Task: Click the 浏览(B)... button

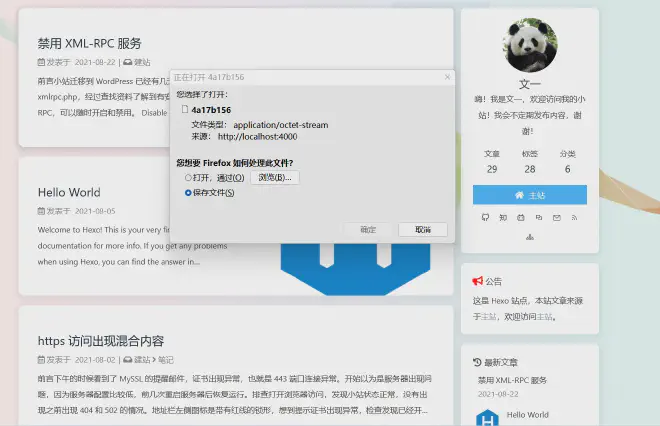Action: (275, 178)
